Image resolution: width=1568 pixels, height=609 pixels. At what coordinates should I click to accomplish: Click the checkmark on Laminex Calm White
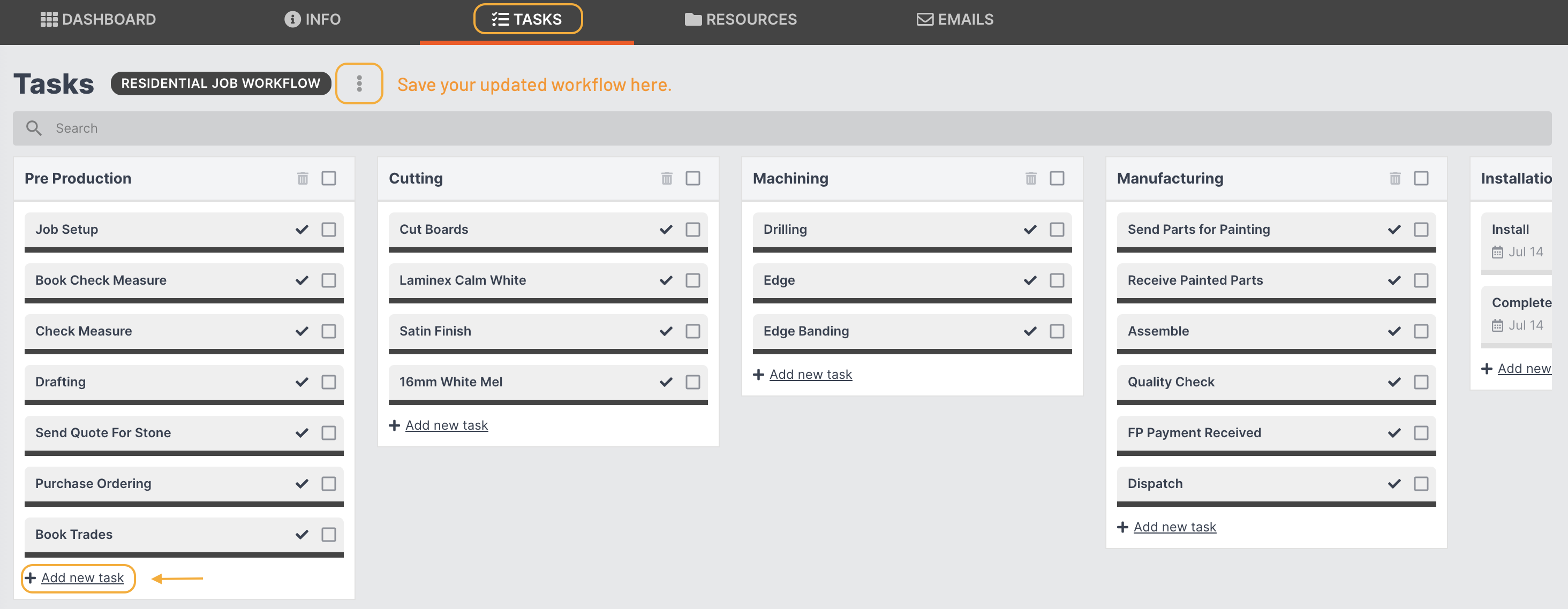click(x=666, y=280)
